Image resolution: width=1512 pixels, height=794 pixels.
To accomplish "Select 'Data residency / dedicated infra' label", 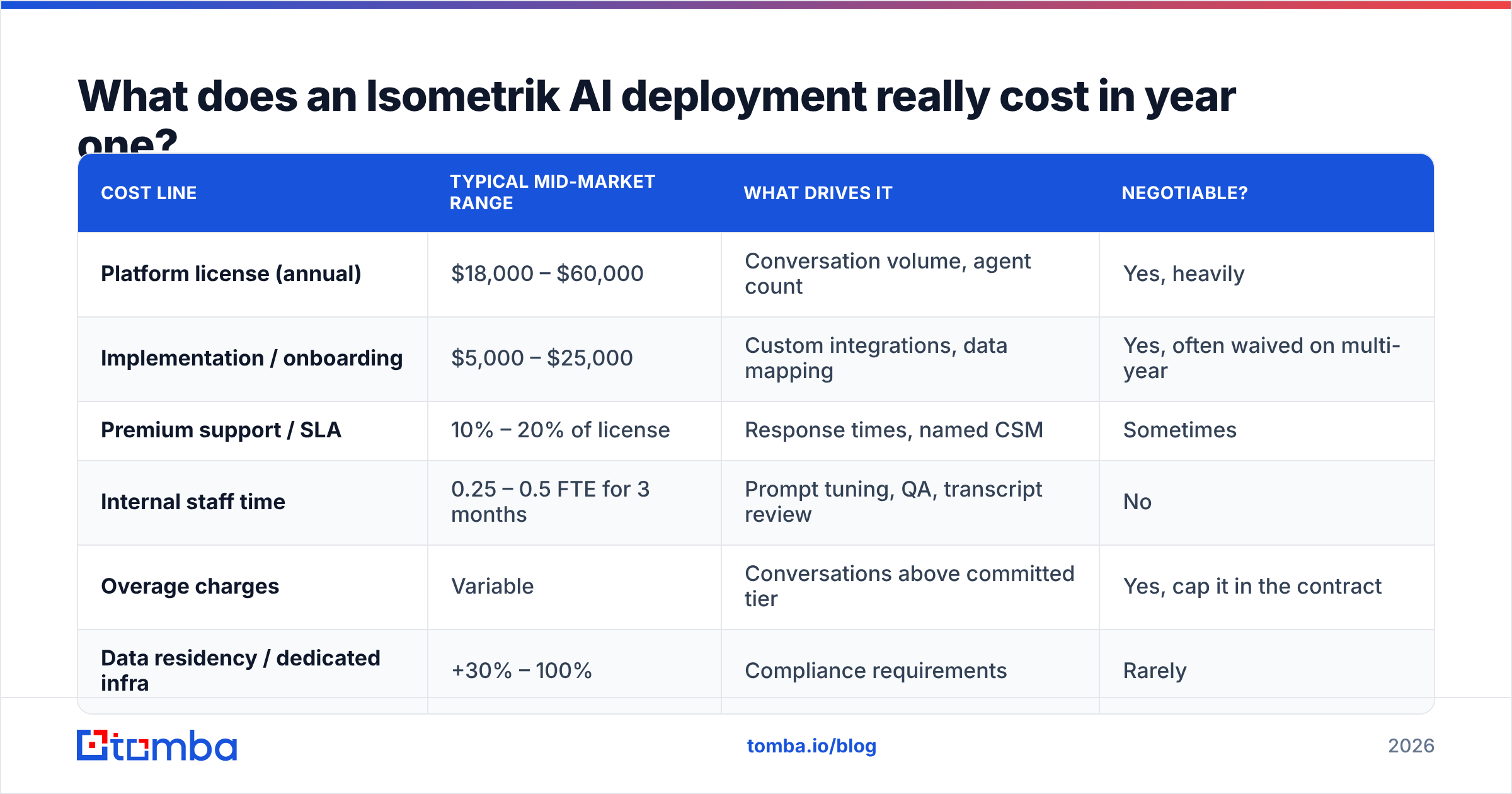I will click(241, 670).
